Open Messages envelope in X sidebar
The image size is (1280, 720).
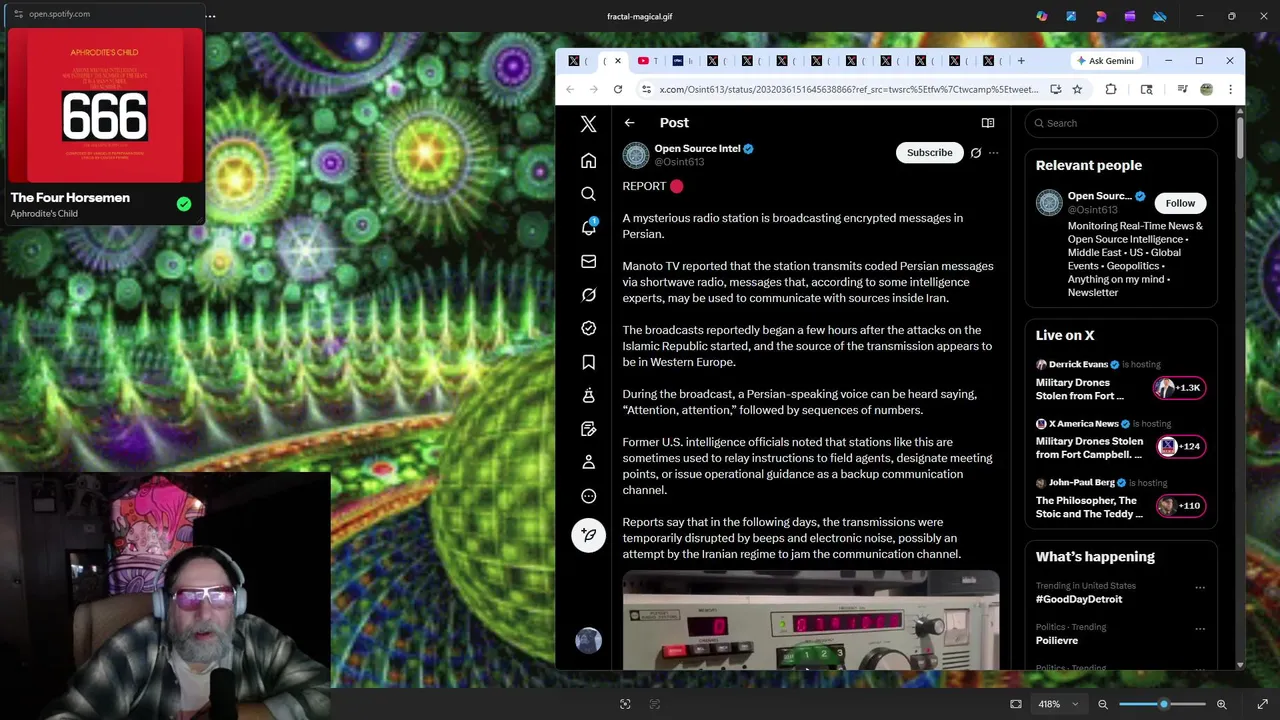tap(588, 261)
